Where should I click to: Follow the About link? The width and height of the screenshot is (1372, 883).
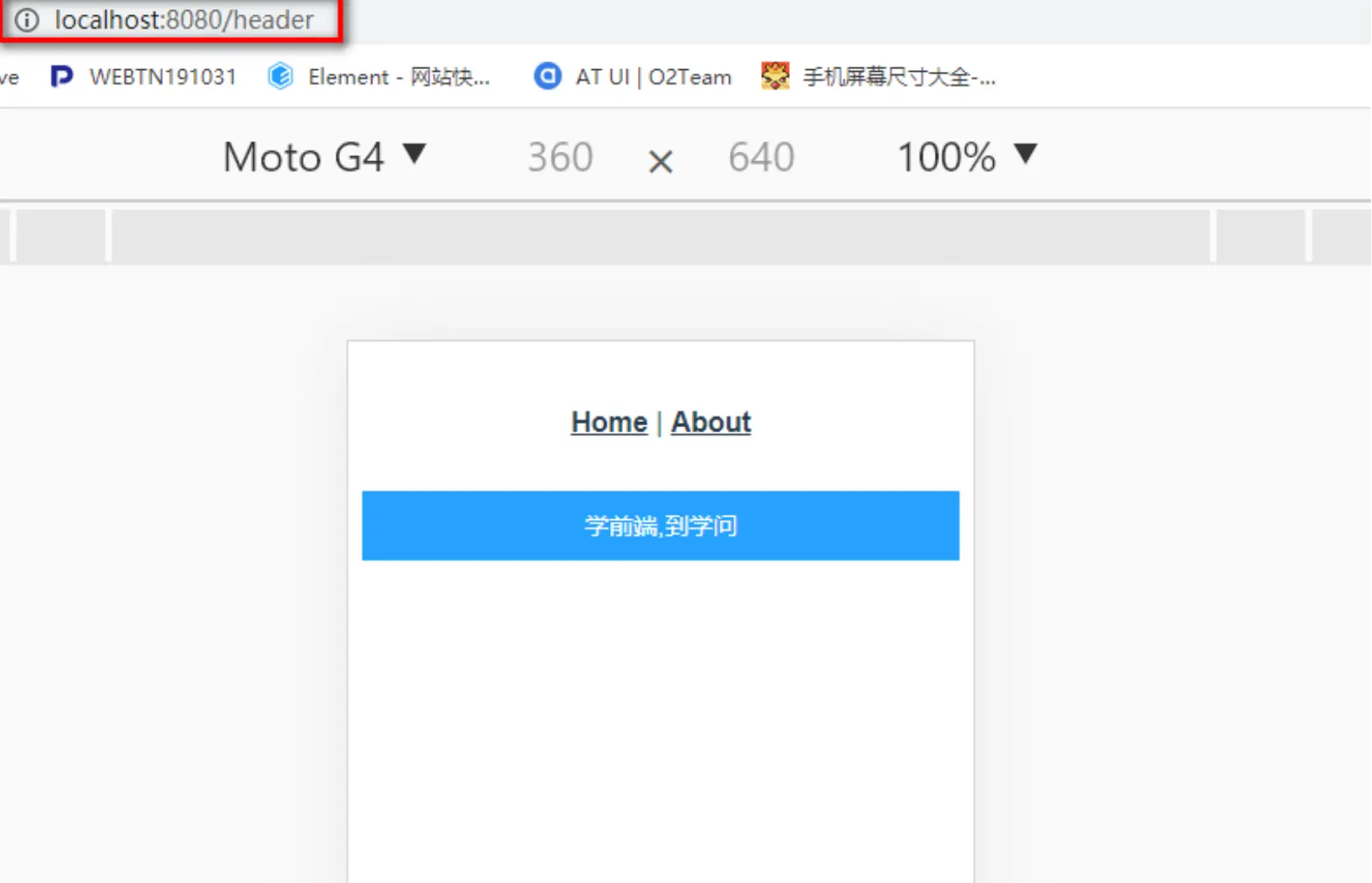(710, 422)
